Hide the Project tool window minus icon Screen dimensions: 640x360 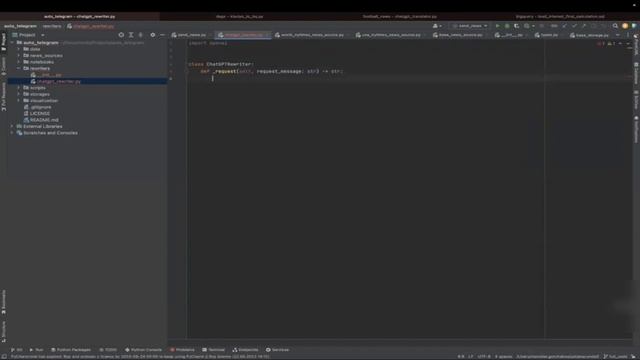click(162, 35)
